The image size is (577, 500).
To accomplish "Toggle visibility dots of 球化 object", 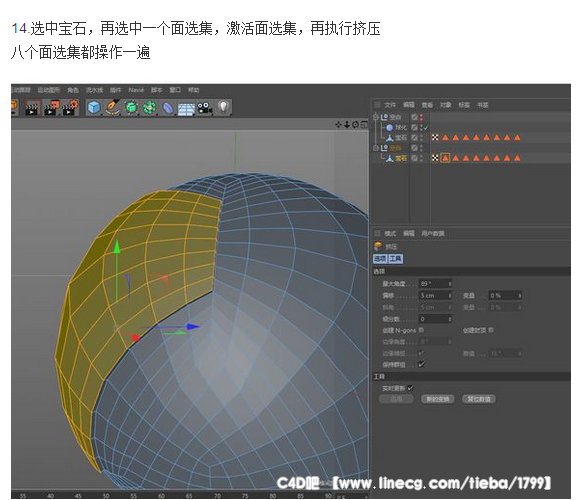I will coord(422,127).
